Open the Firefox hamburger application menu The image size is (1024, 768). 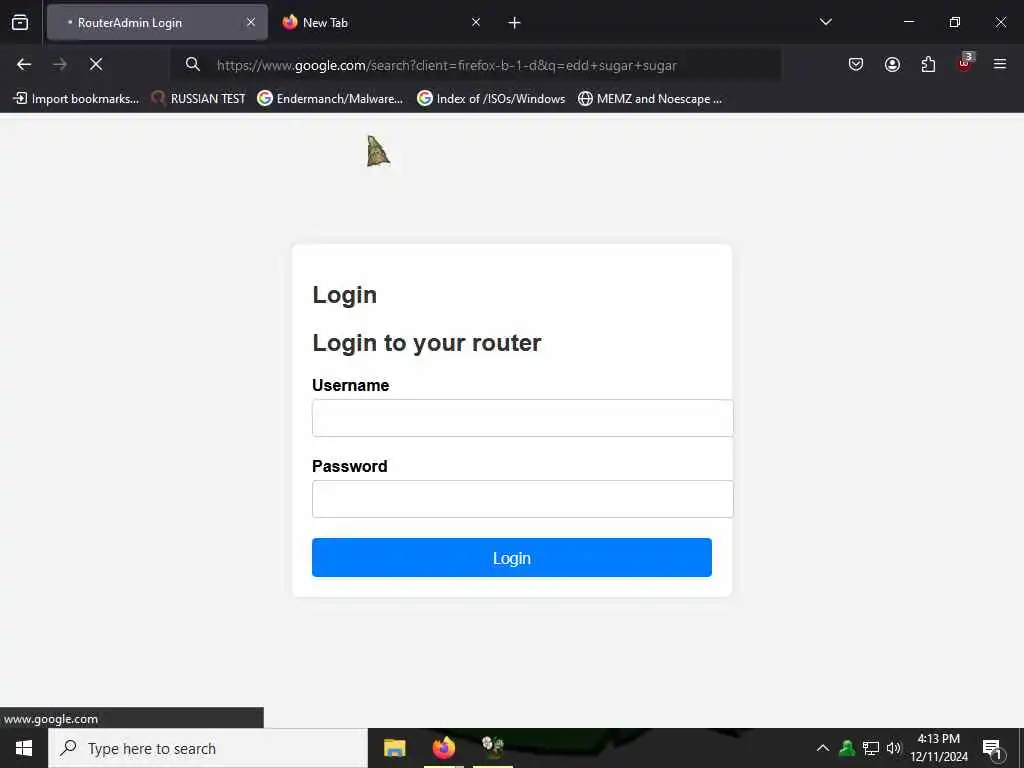point(1000,64)
